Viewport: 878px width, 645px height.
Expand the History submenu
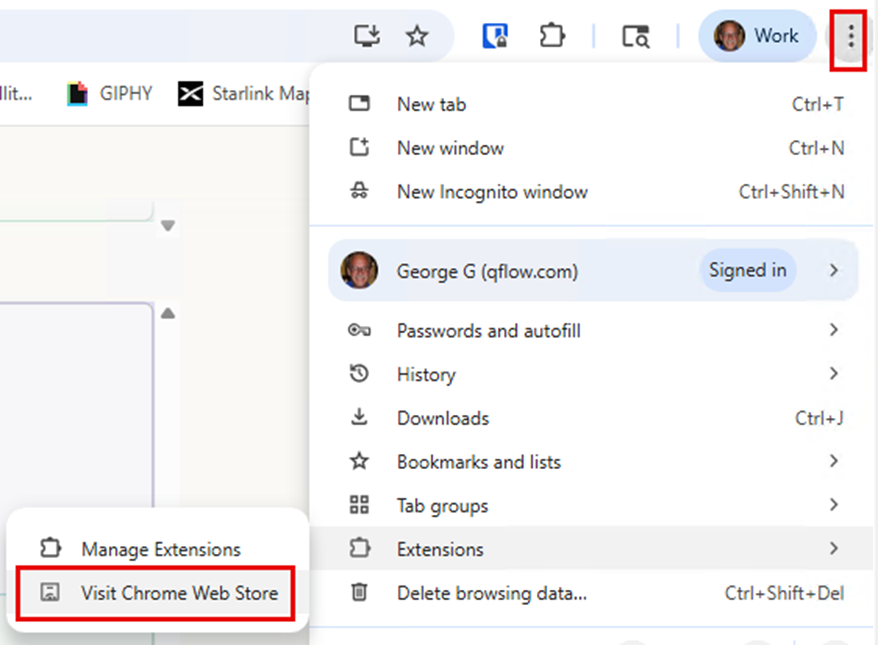pos(426,375)
